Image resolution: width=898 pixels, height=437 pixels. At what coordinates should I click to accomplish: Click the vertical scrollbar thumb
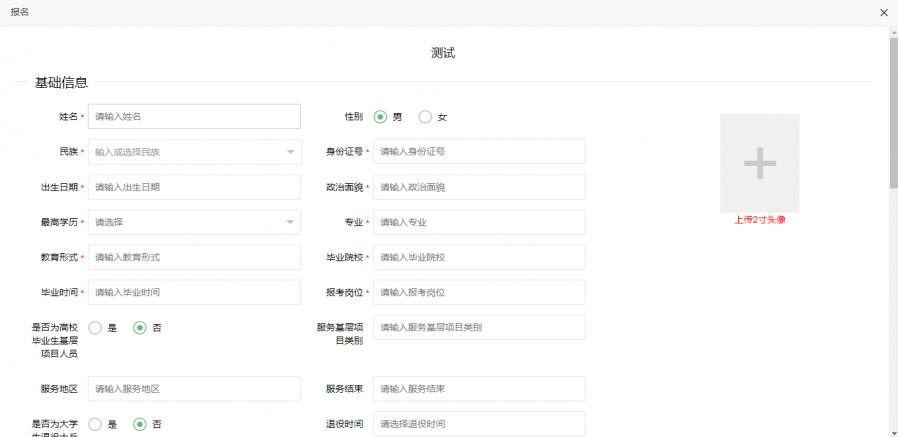tap(893, 112)
